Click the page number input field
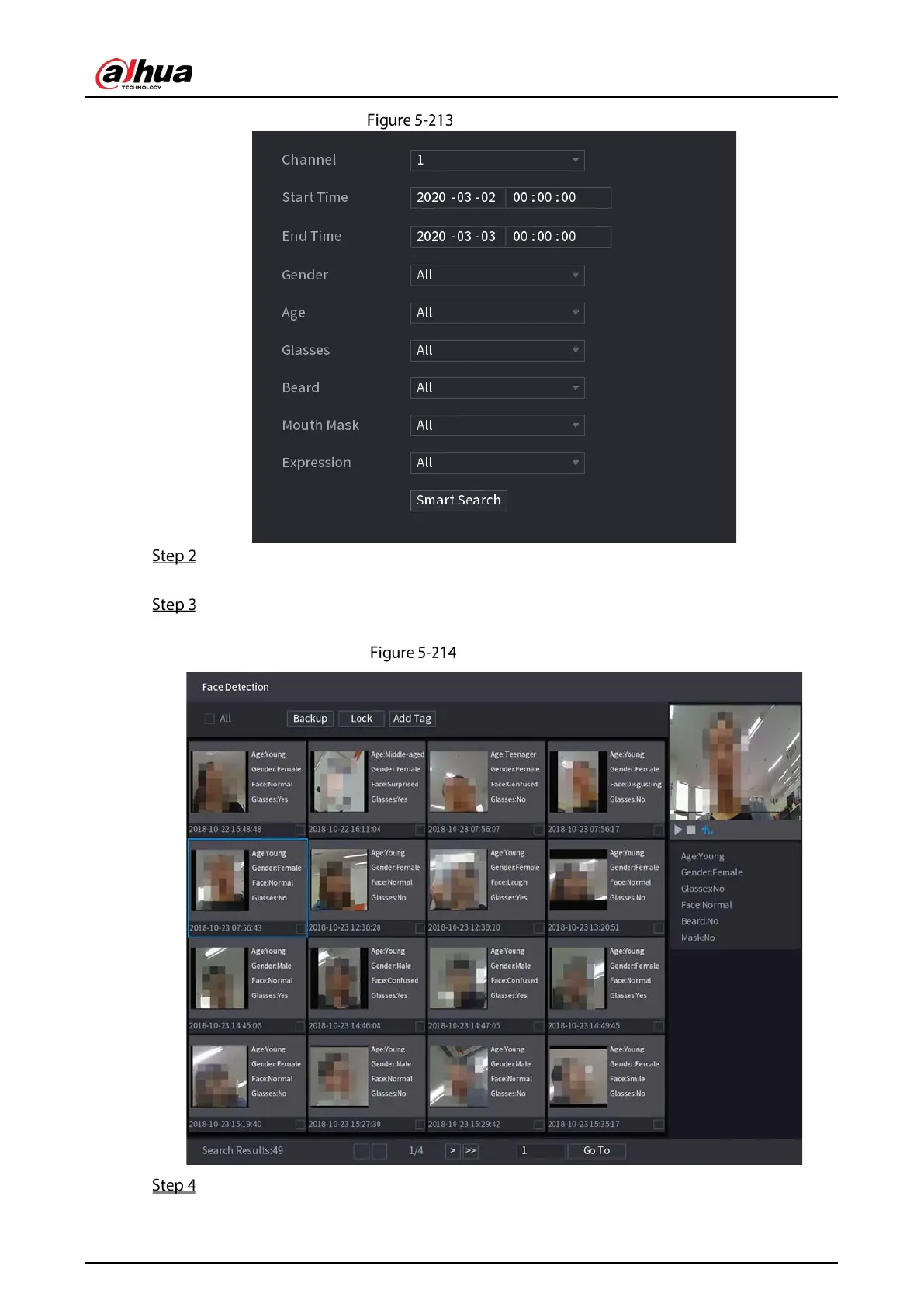 pos(541,1150)
